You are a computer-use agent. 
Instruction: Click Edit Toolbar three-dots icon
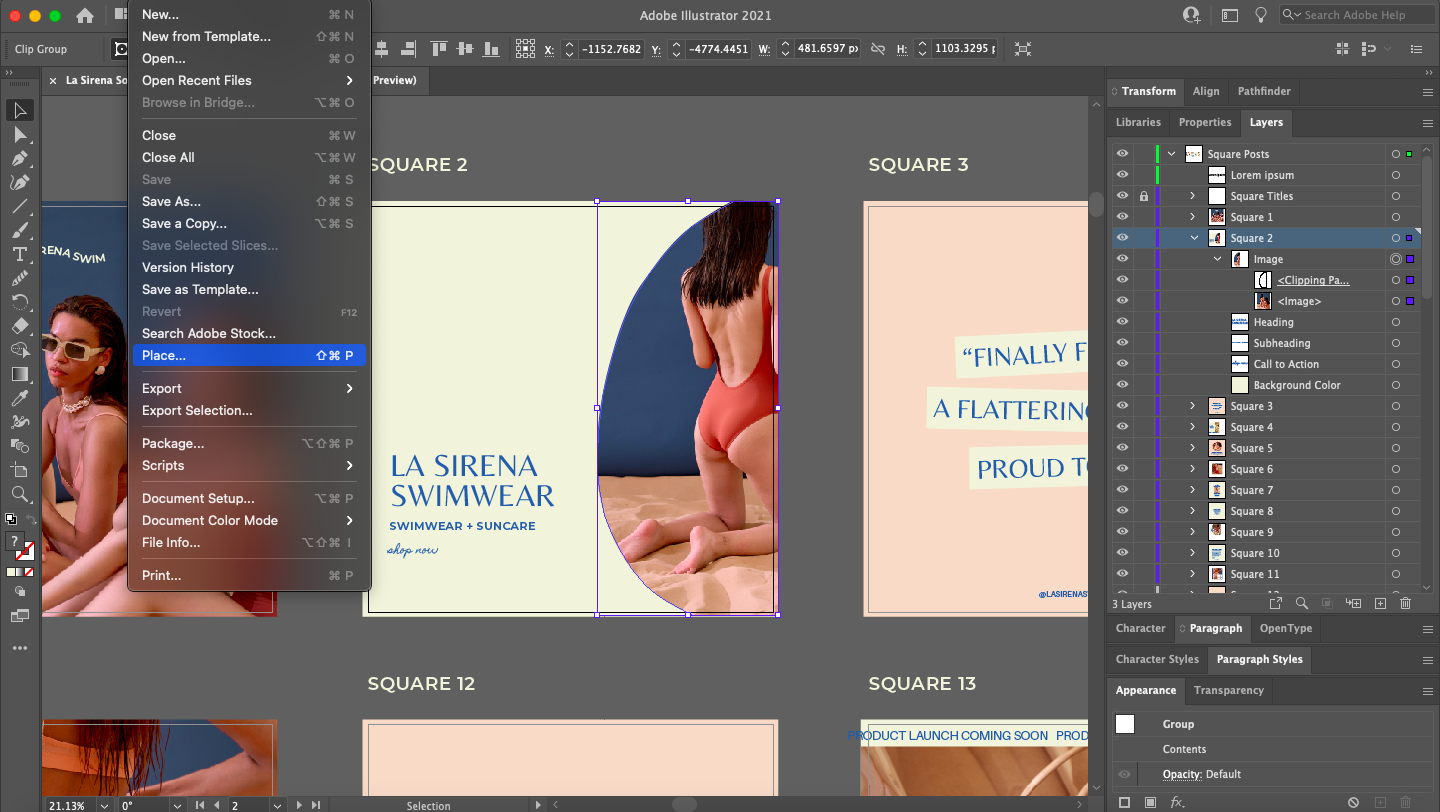pyautogui.click(x=19, y=648)
